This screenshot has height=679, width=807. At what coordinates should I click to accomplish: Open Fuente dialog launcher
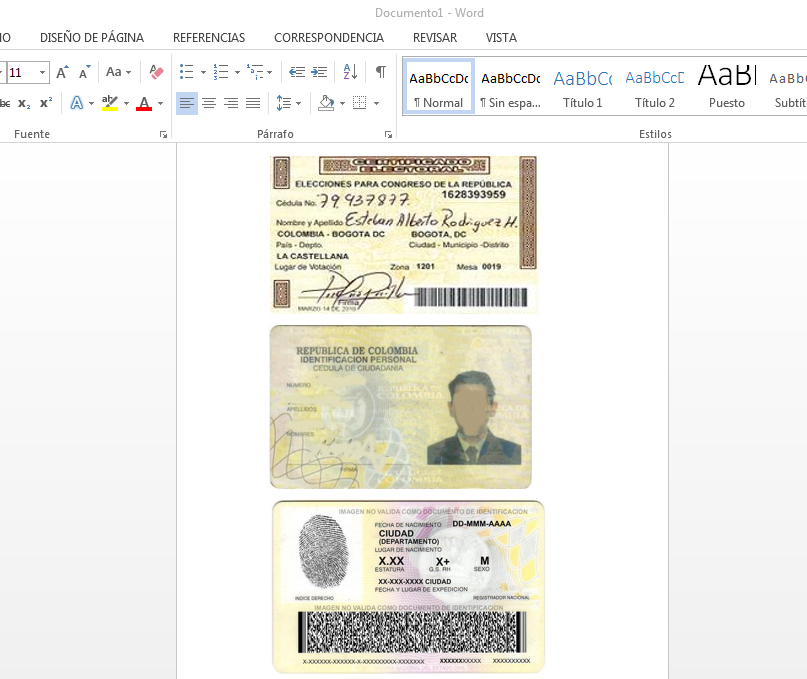point(163,134)
